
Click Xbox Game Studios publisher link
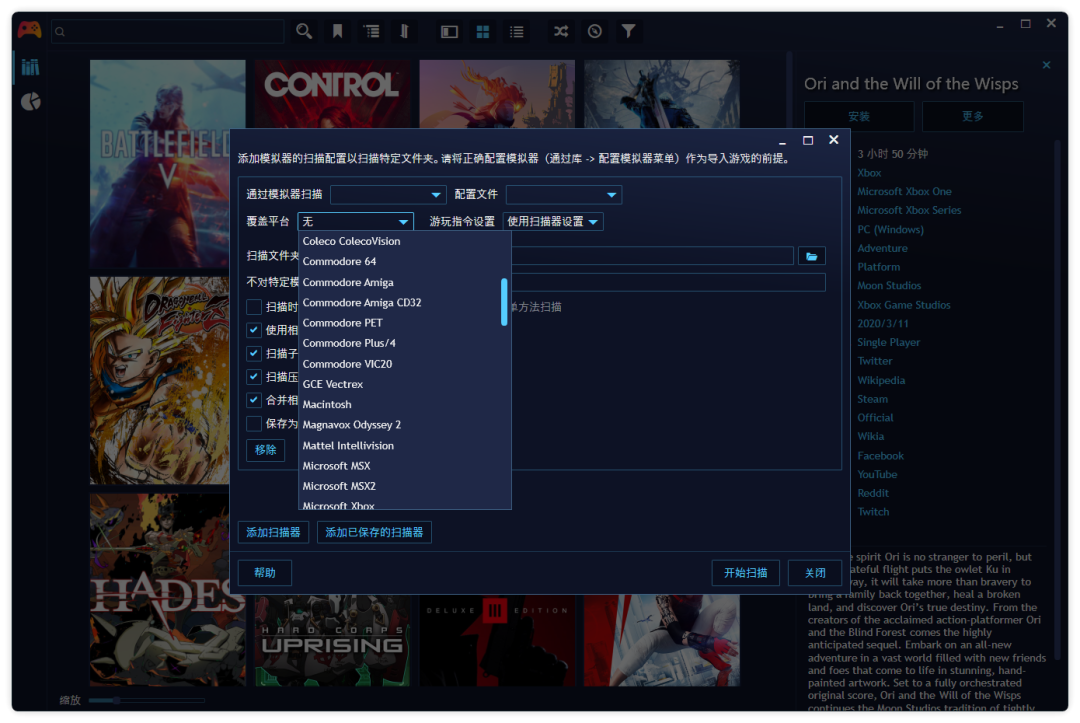904,305
